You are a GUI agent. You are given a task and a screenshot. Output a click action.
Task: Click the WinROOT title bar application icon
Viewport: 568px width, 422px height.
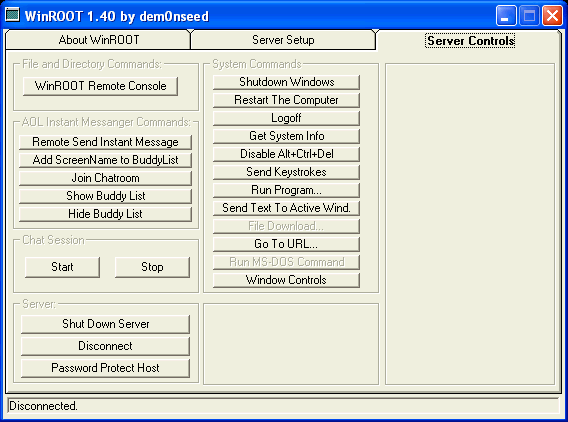point(12,16)
